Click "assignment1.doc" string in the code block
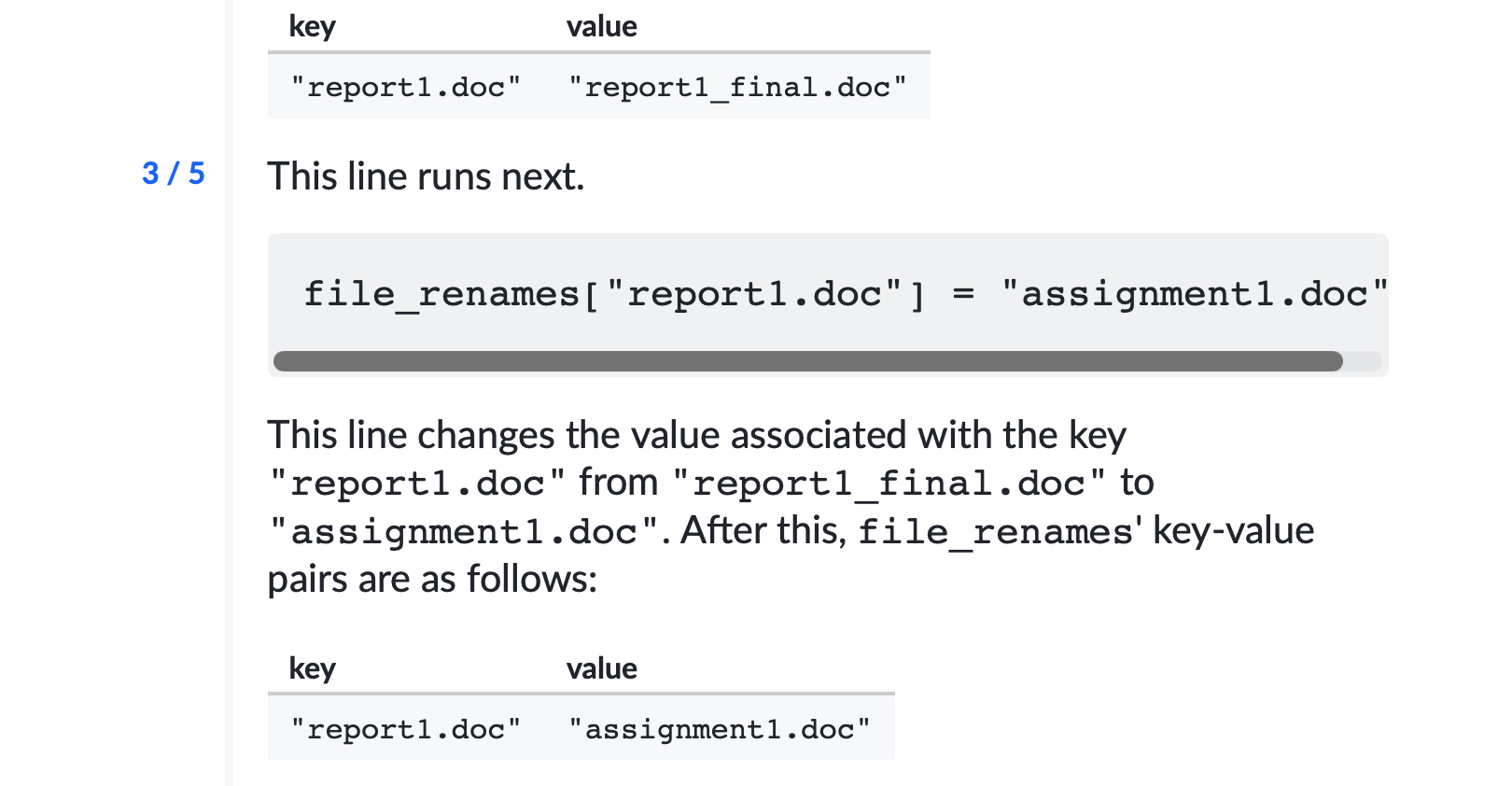Screen dimensions: 1512x786 pyautogui.click(x=1194, y=295)
